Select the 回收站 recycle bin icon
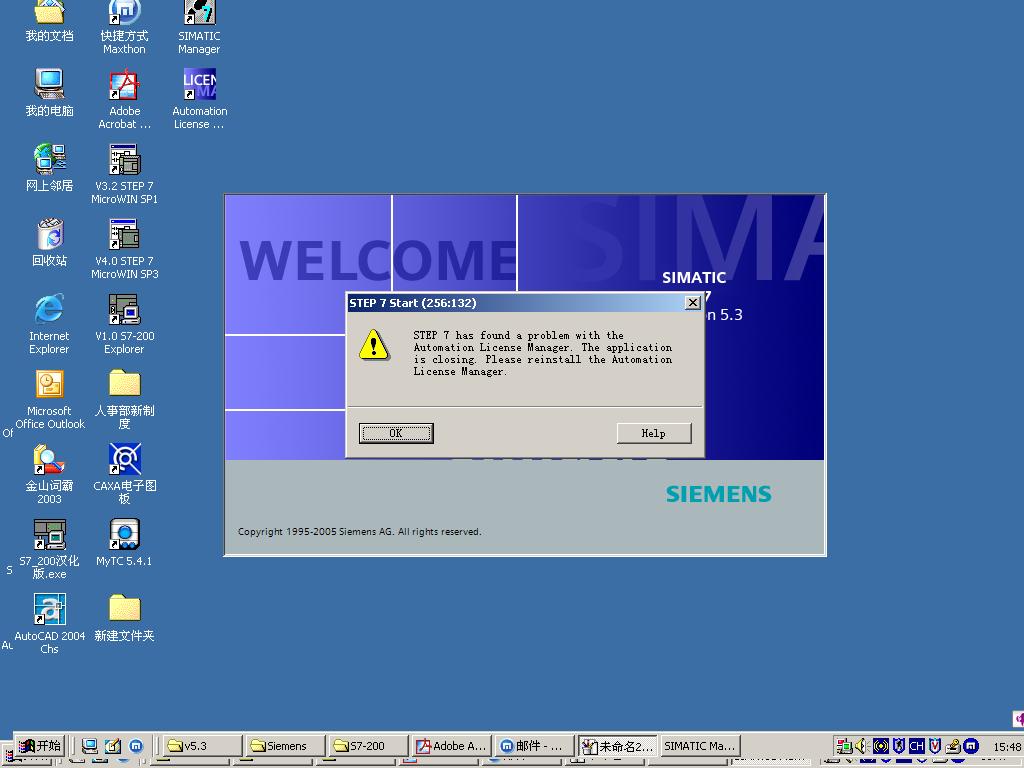The image size is (1024, 768). (x=50, y=243)
